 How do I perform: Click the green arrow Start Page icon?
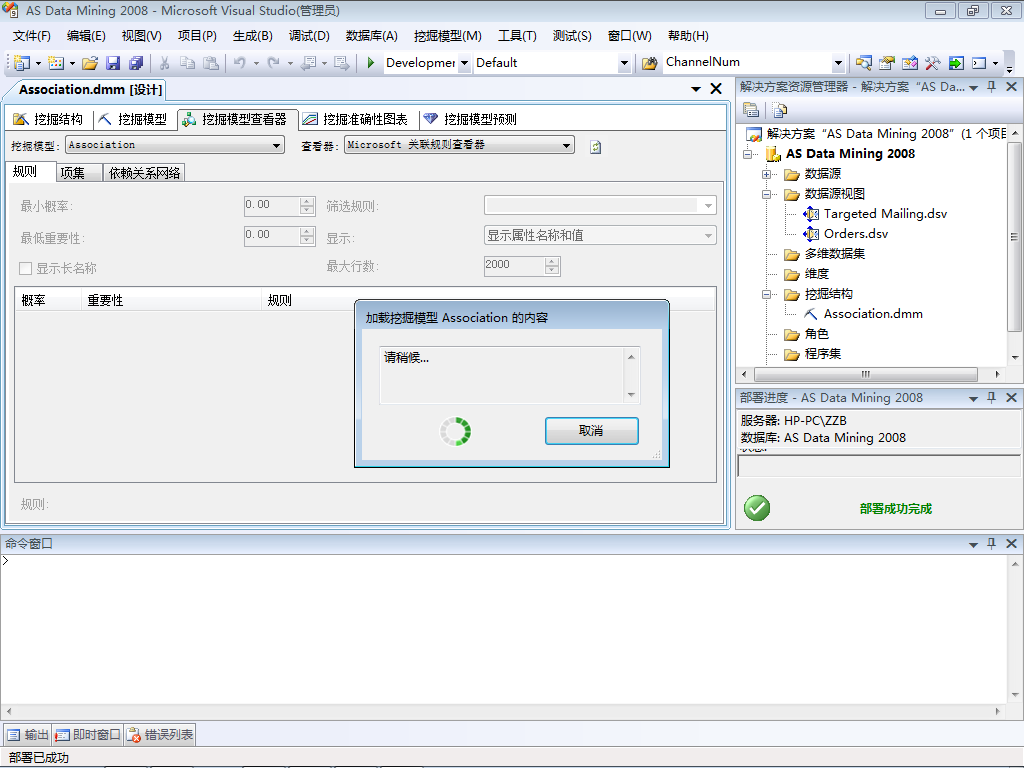click(x=956, y=63)
